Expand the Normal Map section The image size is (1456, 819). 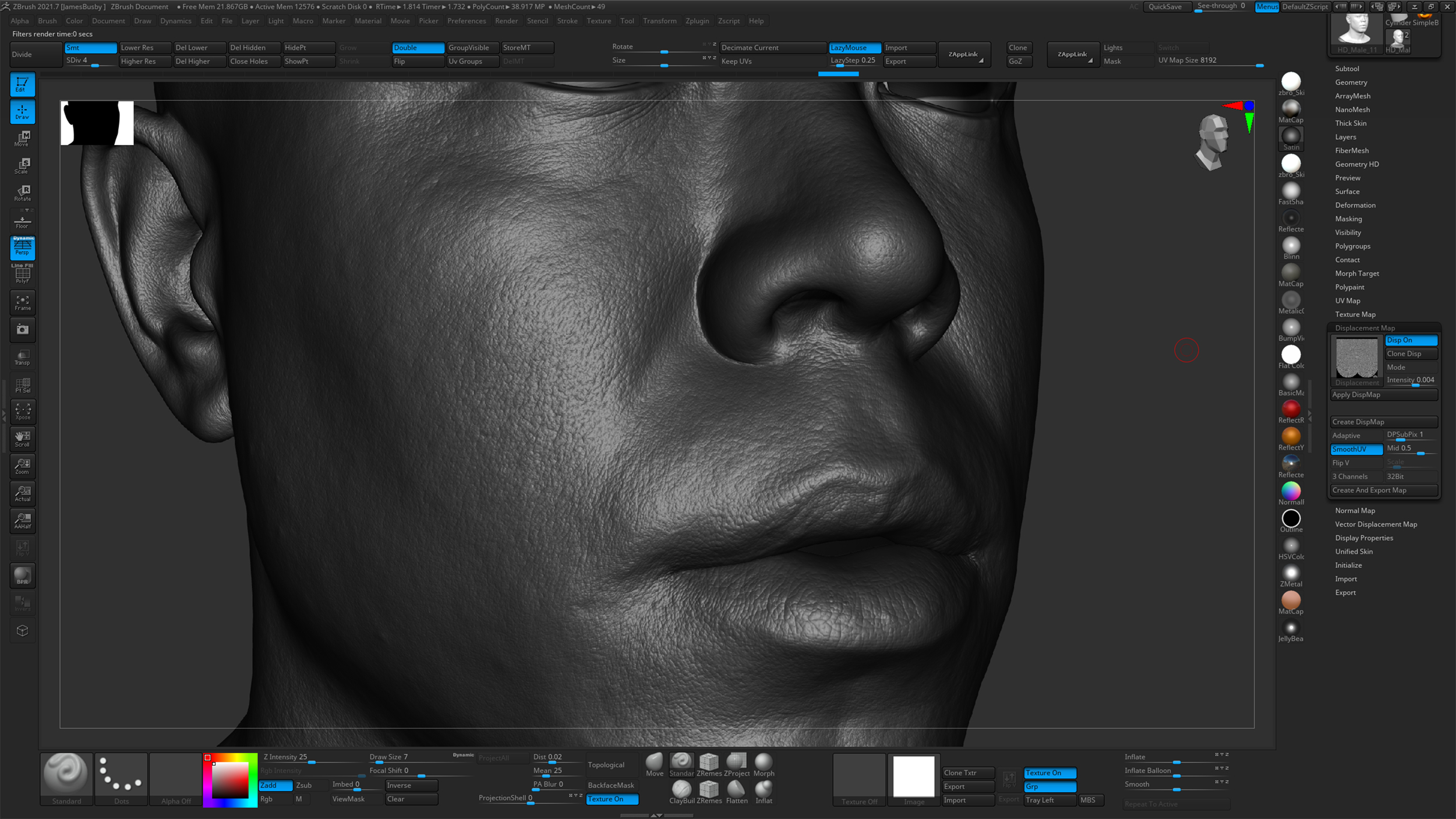coord(1355,510)
